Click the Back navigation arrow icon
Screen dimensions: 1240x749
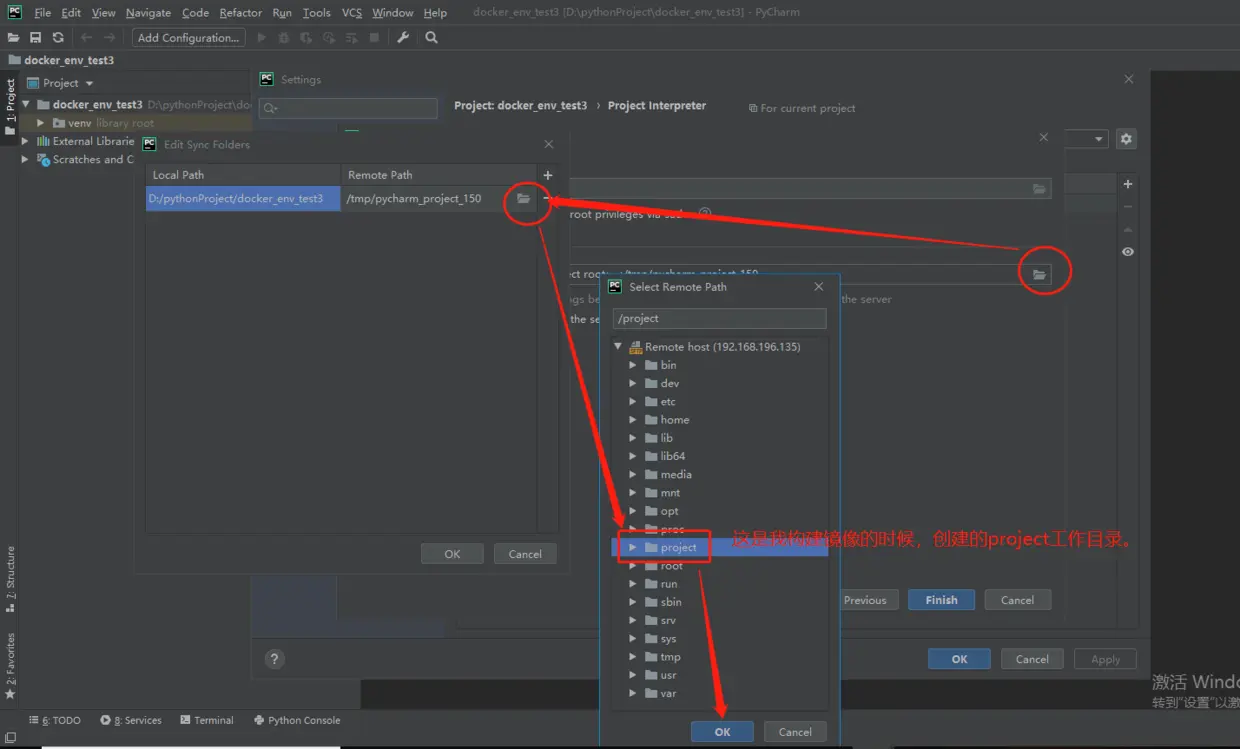pos(86,38)
